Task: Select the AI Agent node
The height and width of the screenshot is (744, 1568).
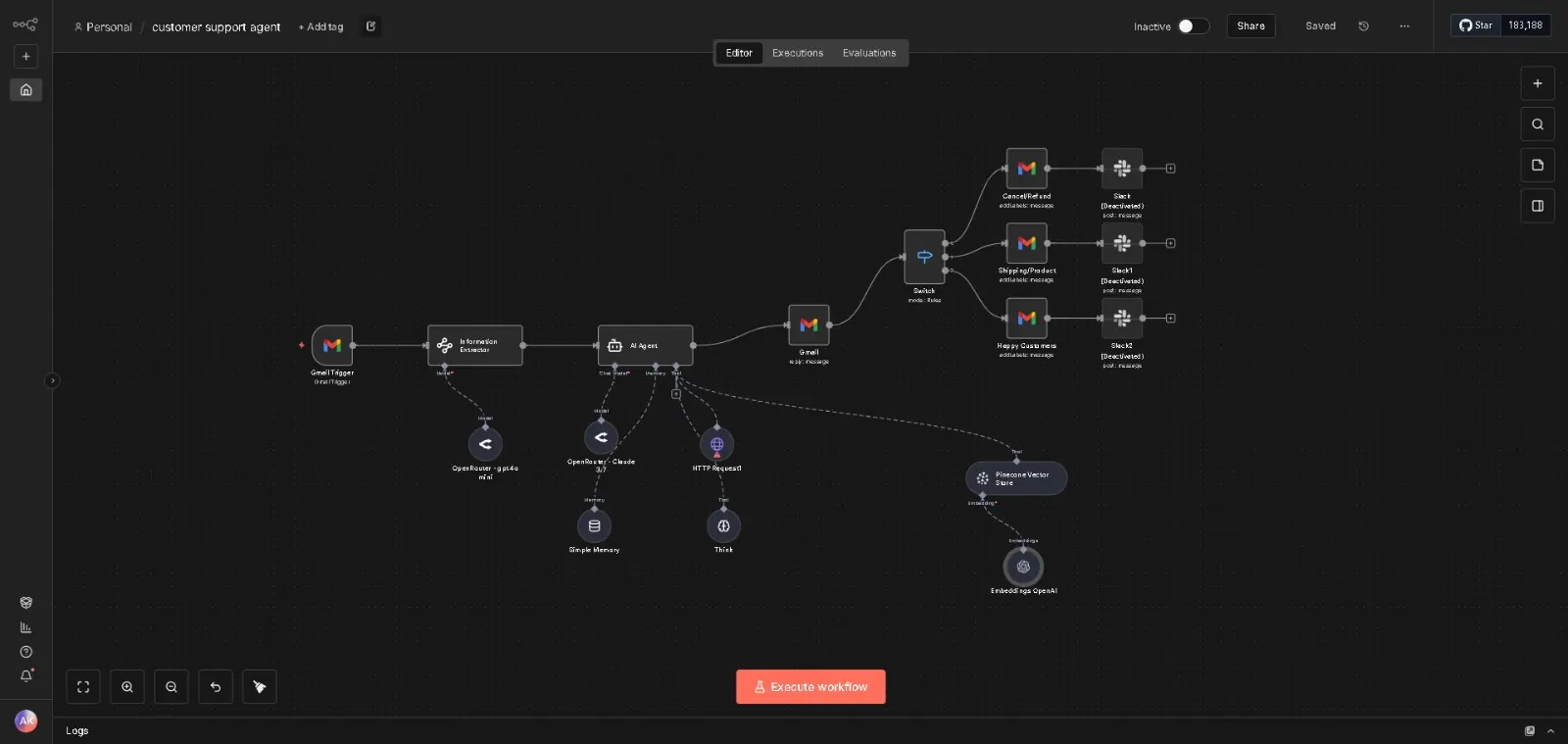Action: click(646, 345)
